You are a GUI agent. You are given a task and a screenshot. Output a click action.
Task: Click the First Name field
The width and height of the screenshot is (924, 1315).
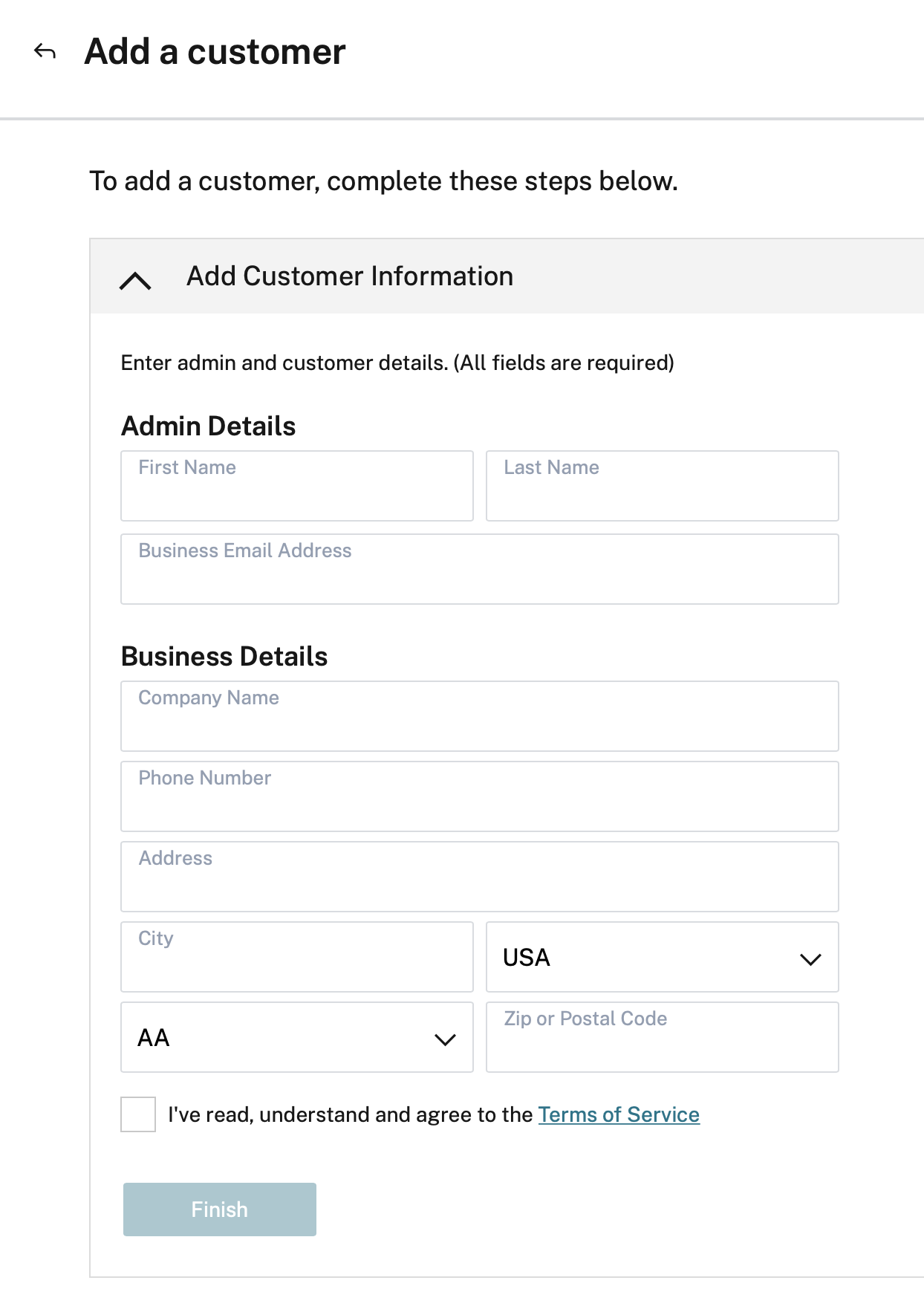297,486
